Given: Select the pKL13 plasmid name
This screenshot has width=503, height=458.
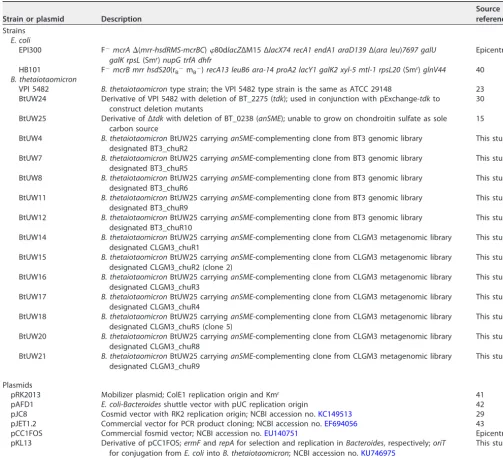Looking at the screenshot, I should pyautogui.click(x=21, y=443).
